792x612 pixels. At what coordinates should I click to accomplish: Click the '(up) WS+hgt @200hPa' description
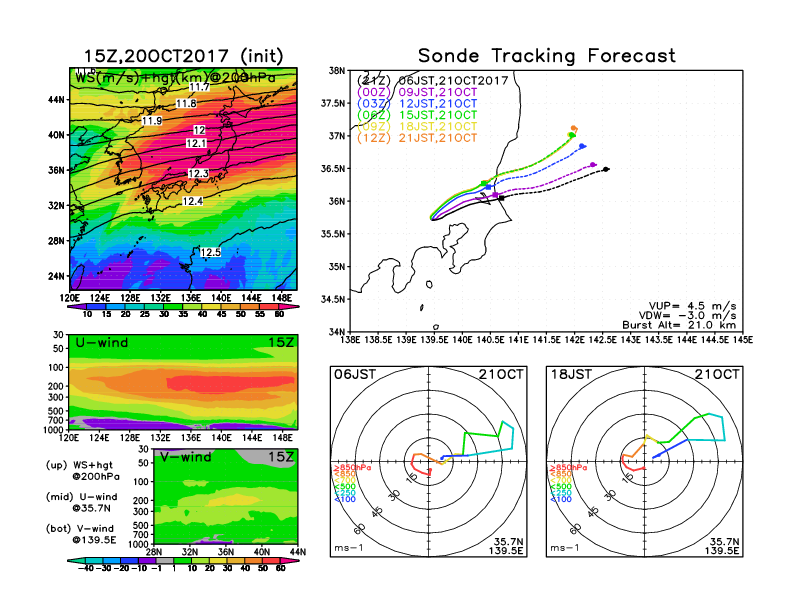[x=83, y=471]
